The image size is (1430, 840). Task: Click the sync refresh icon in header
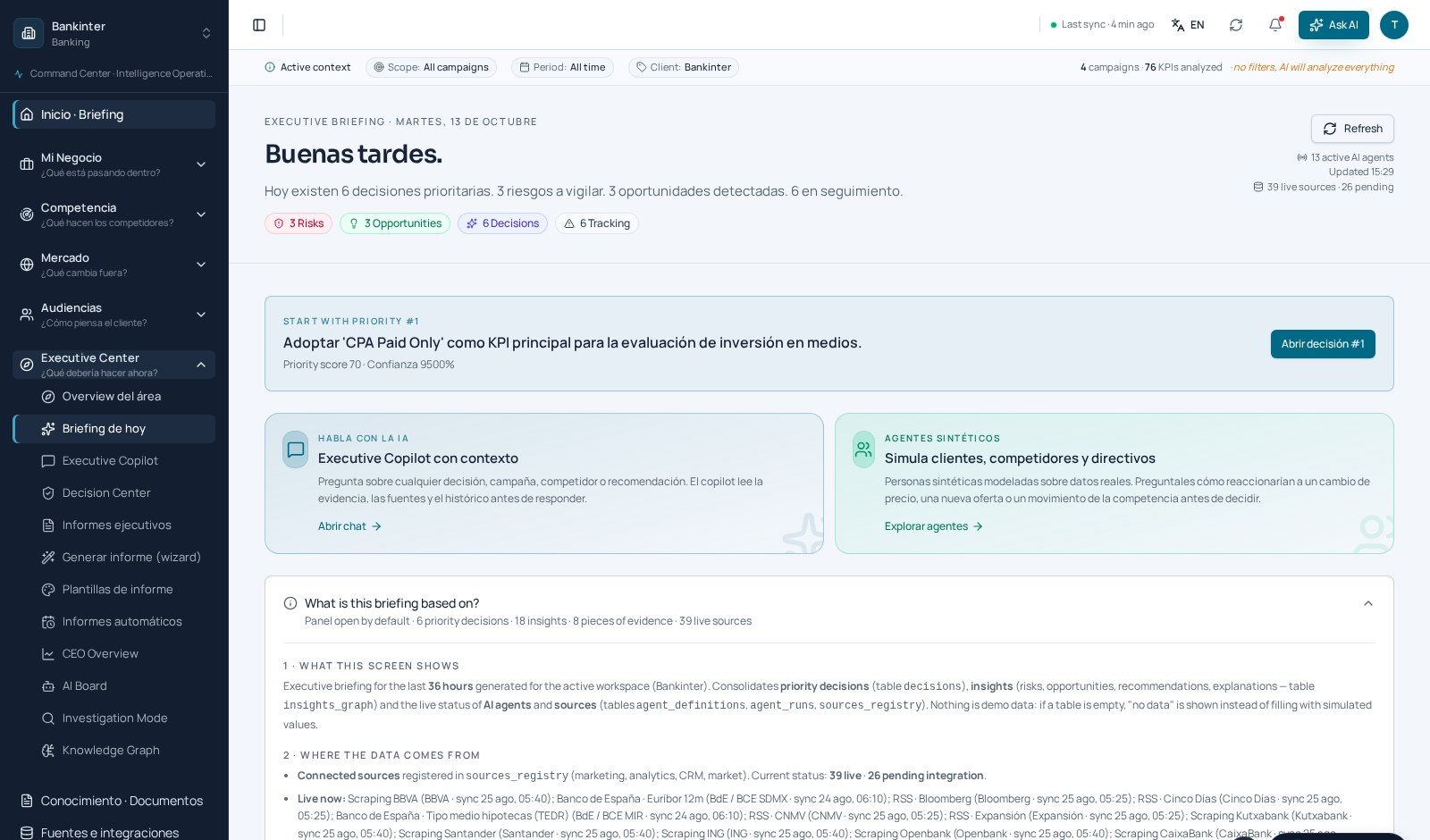pos(1236,25)
